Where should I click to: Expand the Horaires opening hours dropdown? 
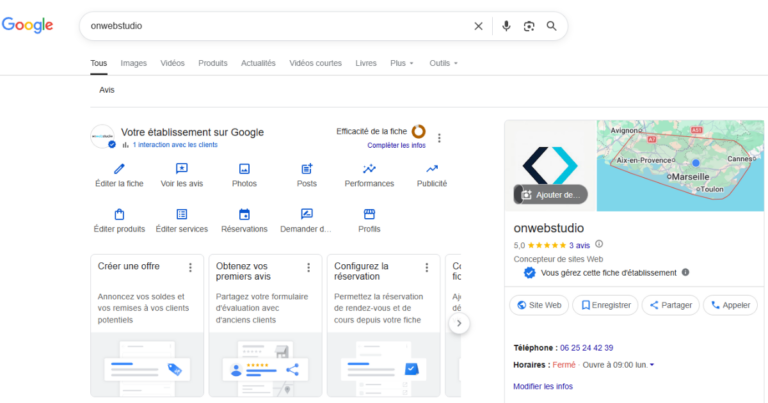(652, 365)
